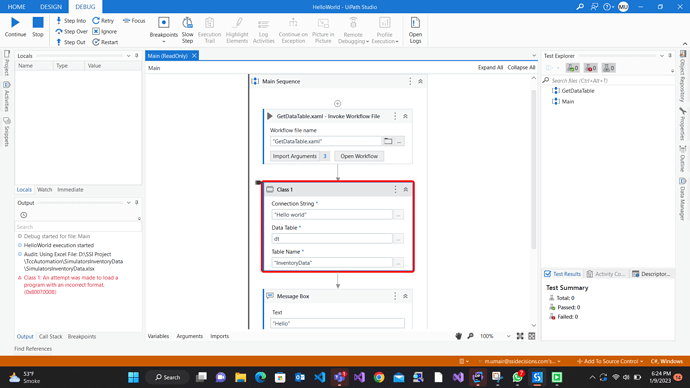Open Class 1 activity options menu
Screen dimensions: 690x388
(395, 190)
